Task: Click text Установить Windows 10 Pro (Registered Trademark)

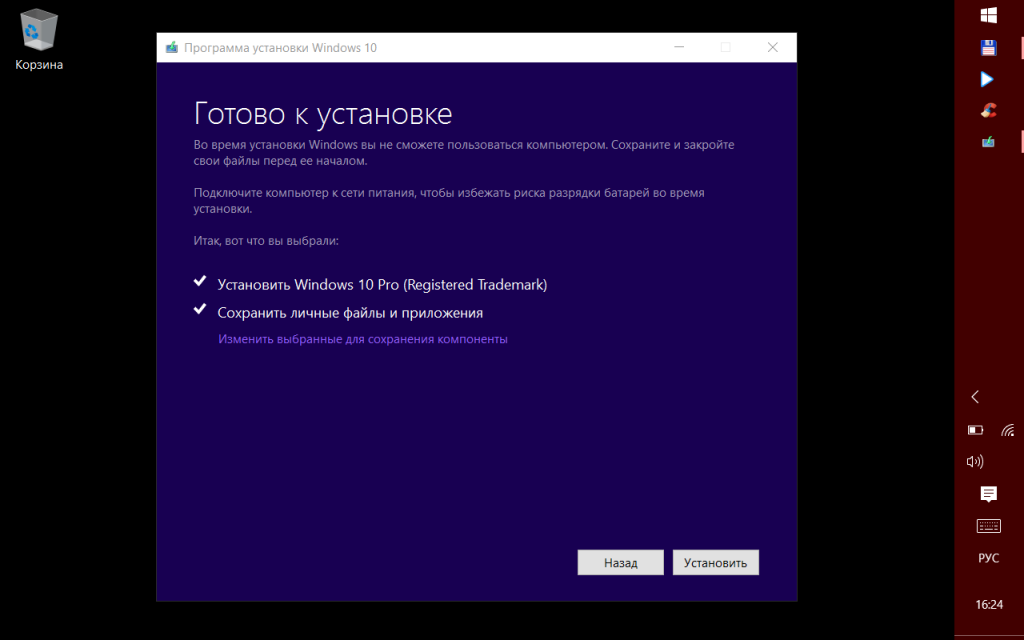Action: click(x=382, y=285)
